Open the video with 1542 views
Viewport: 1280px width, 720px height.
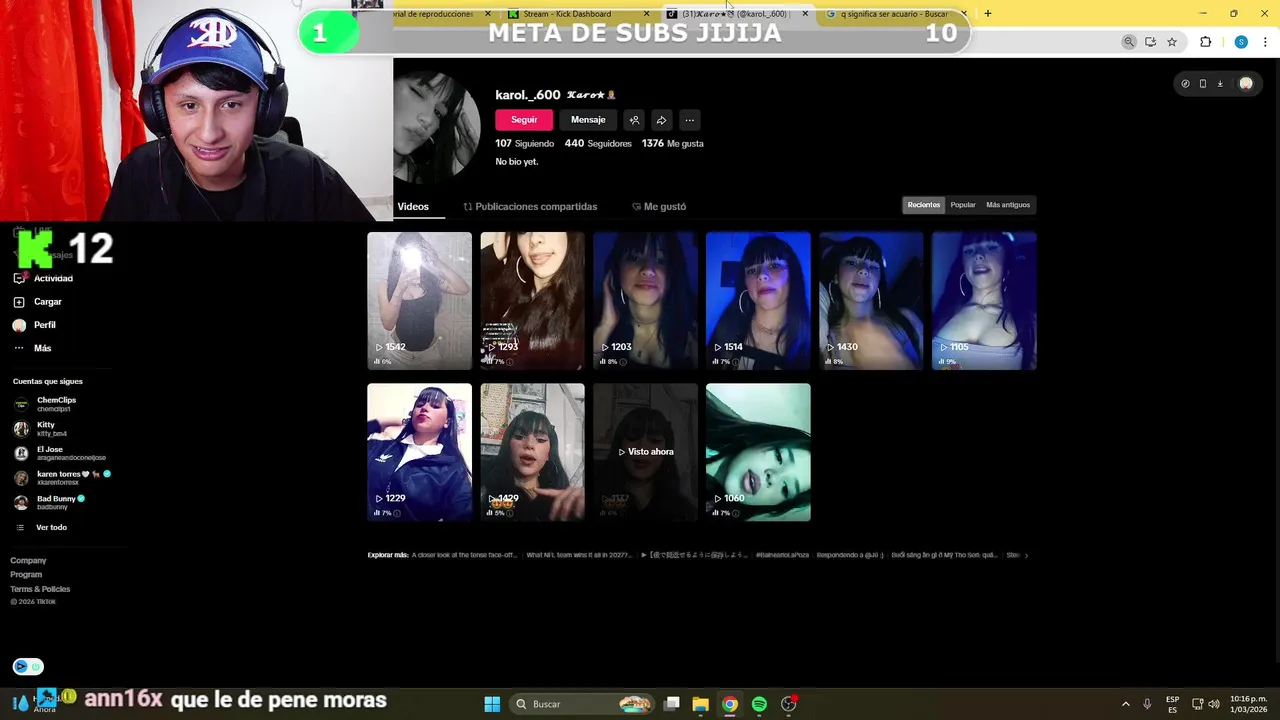419,300
